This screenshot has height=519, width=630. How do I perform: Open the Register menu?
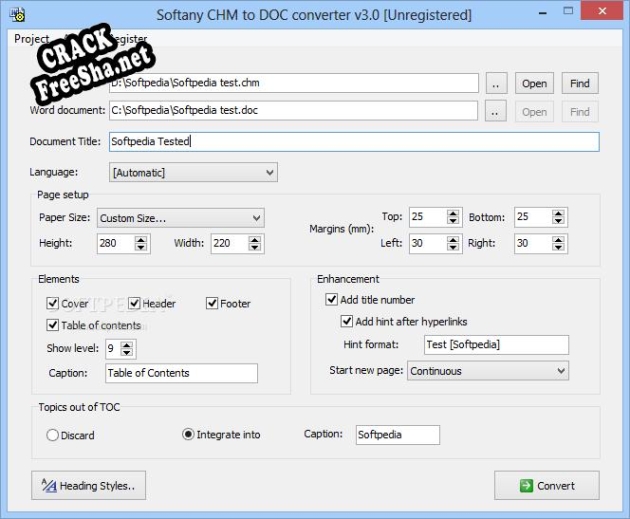pyautogui.click(x=128, y=39)
